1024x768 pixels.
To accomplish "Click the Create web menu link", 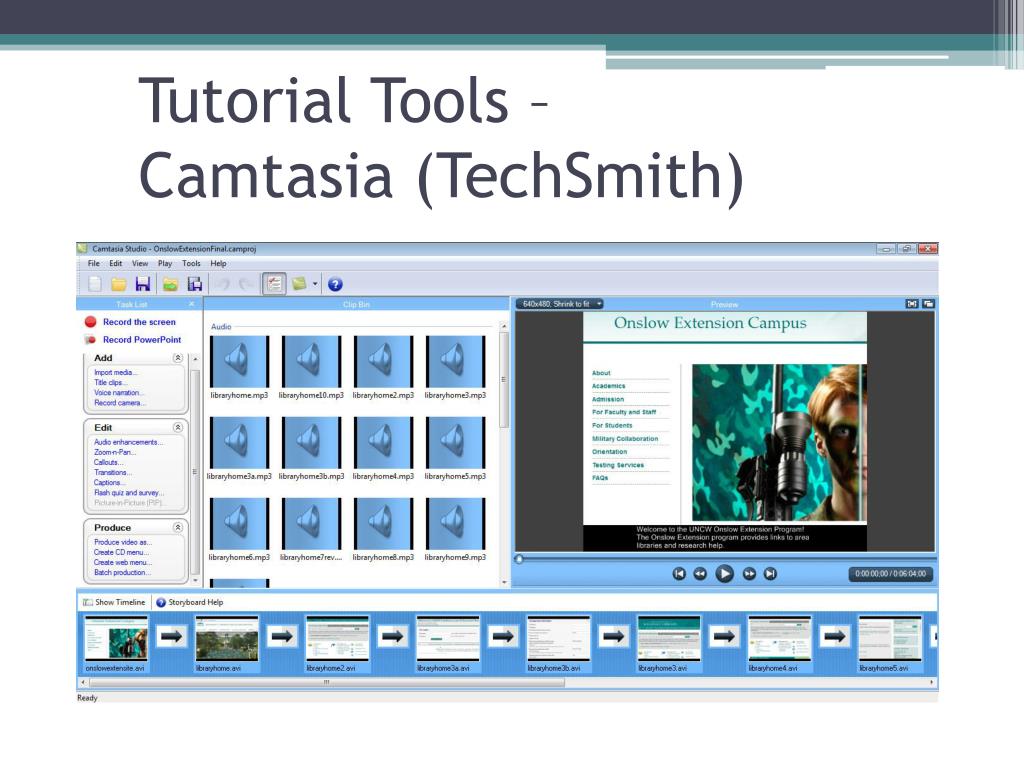I will coord(123,562).
